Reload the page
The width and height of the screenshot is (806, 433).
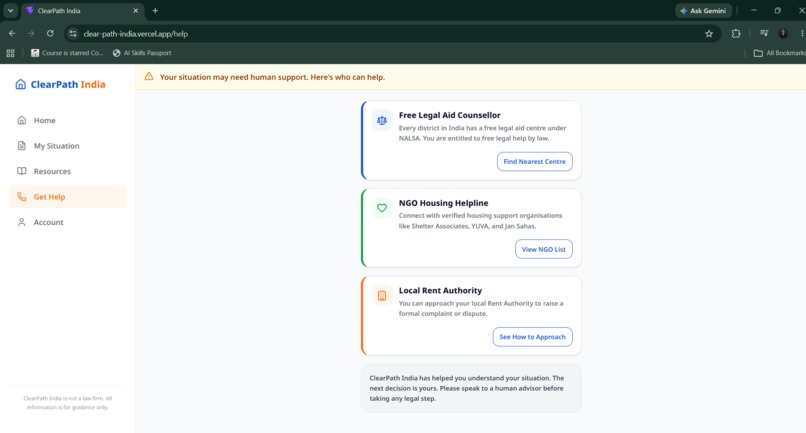point(50,33)
